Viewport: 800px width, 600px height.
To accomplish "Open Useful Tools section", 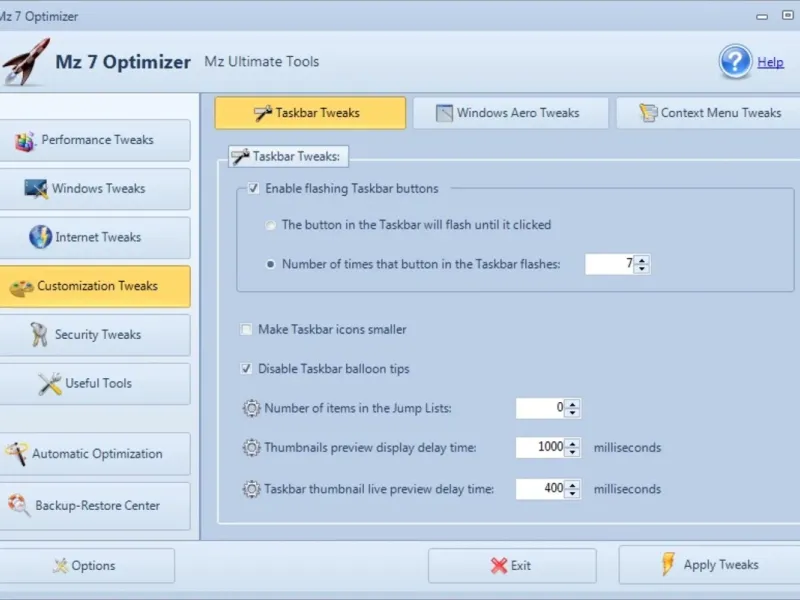I will (95, 384).
